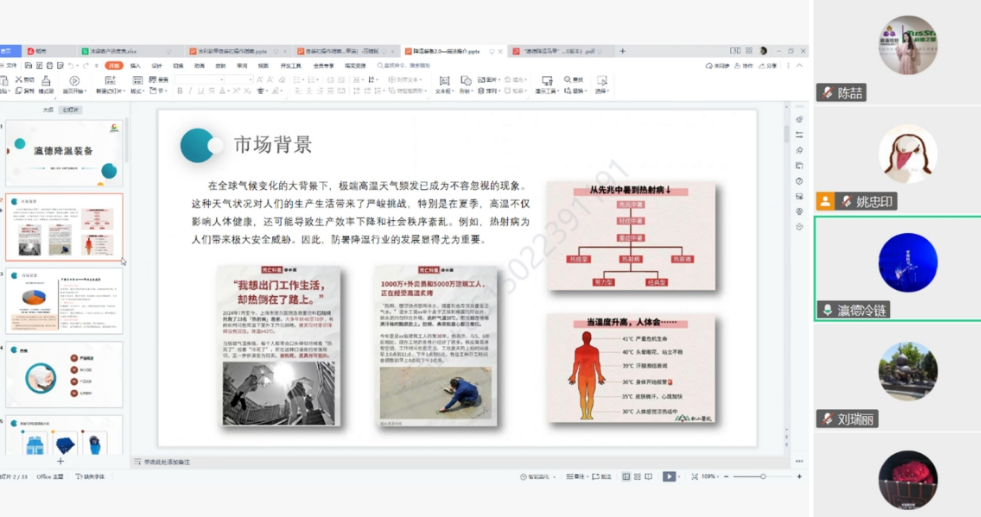Click the Increase font size icon

(260, 80)
